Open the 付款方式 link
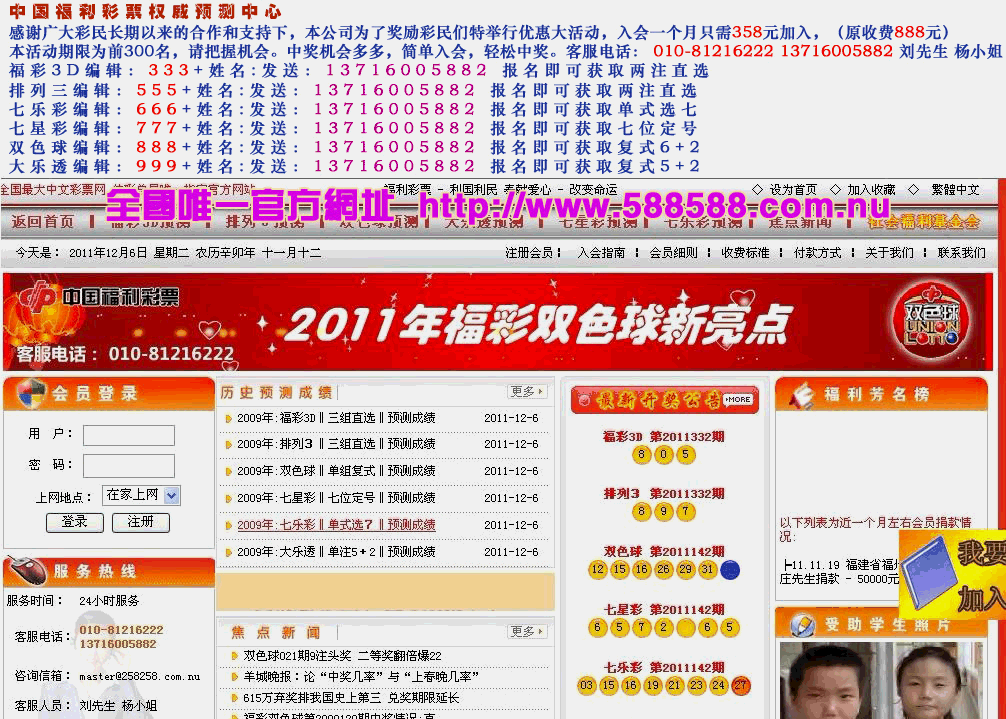The width and height of the screenshot is (1006, 719). coord(817,253)
